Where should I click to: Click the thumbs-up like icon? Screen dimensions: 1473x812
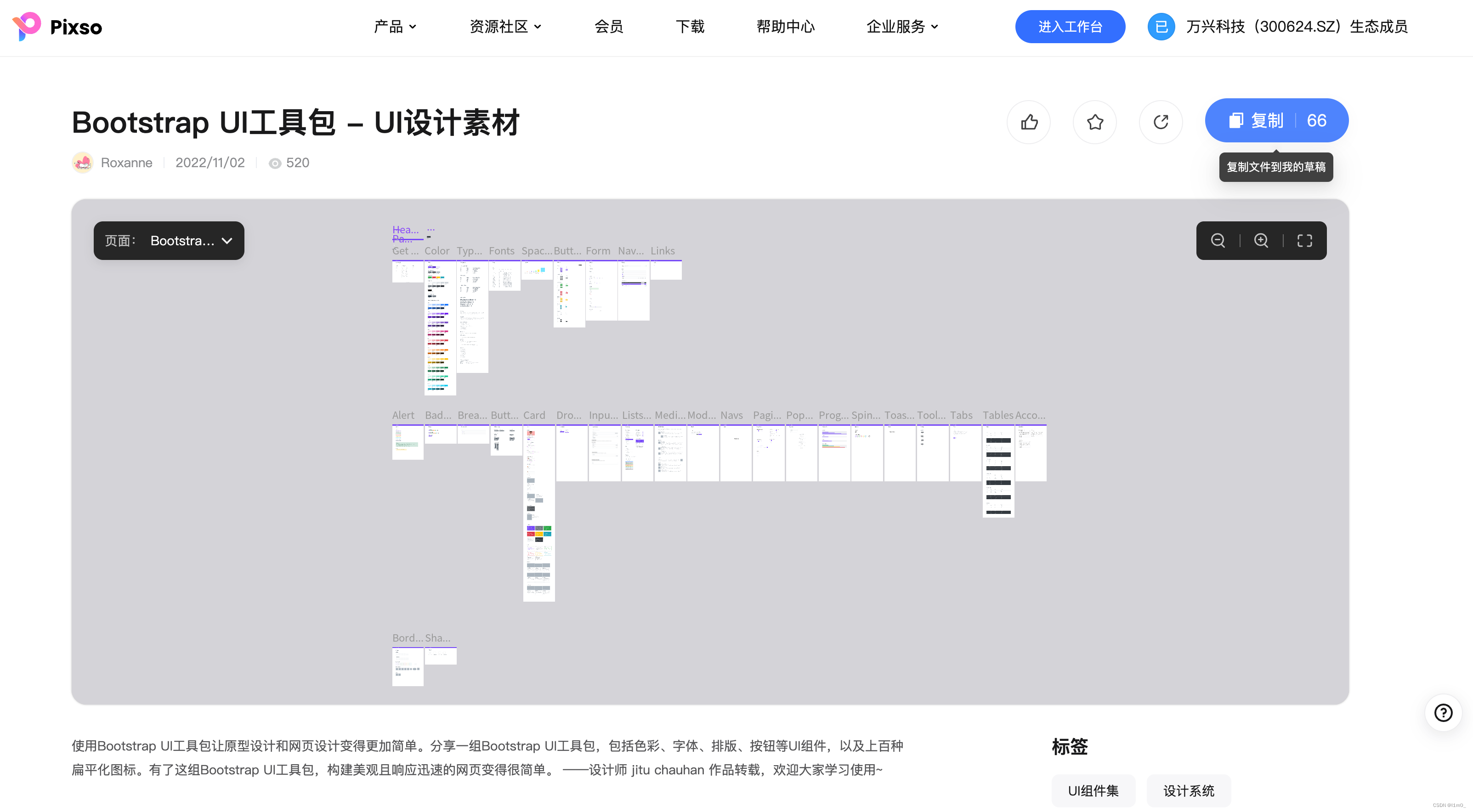coord(1029,122)
